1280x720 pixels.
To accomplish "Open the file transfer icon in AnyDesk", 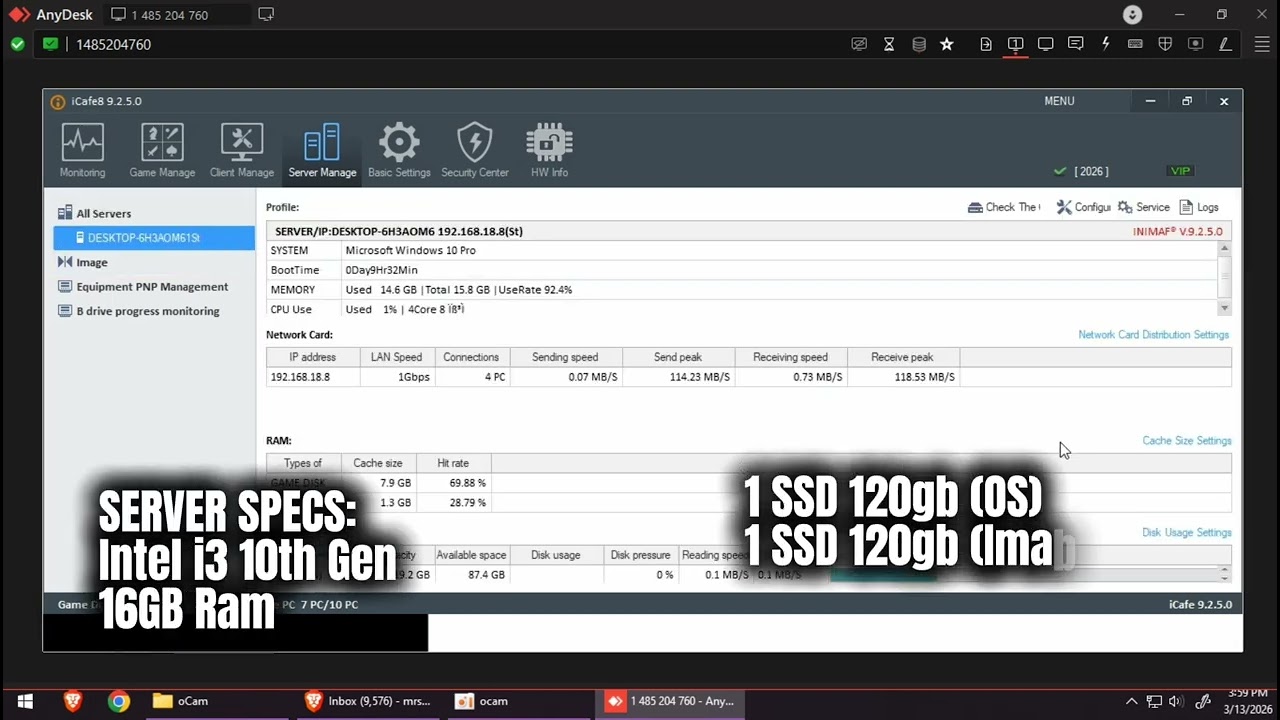I will [986, 44].
